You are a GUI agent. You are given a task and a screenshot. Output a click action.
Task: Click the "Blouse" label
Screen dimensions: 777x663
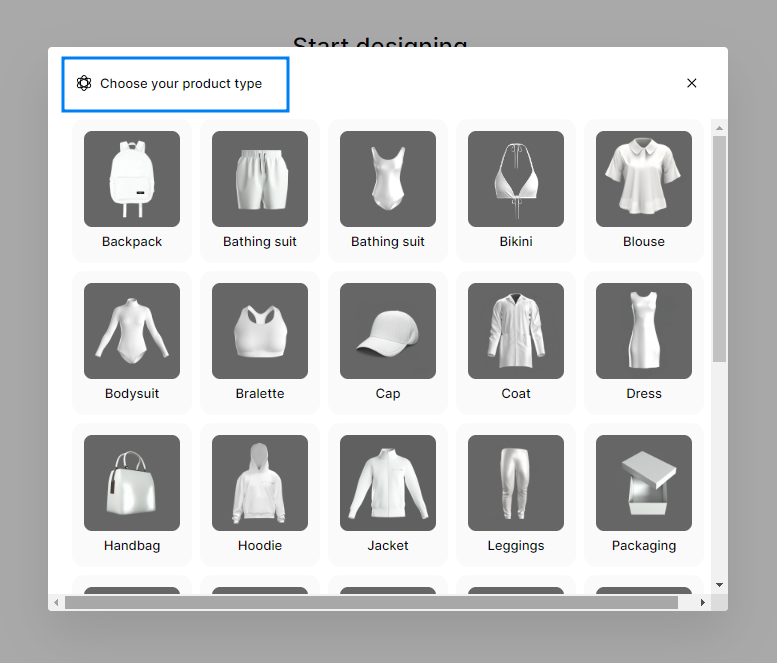pyautogui.click(x=644, y=242)
